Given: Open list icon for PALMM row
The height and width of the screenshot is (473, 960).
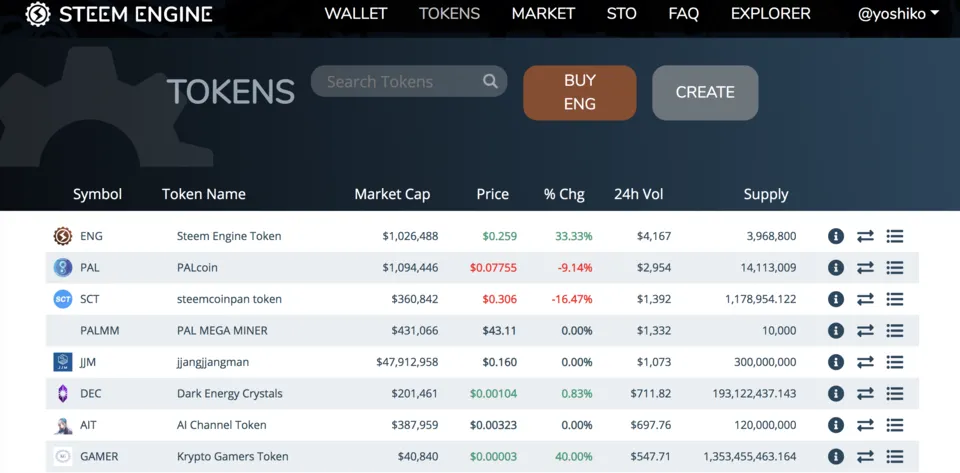Looking at the screenshot, I should [x=894, y=330].
